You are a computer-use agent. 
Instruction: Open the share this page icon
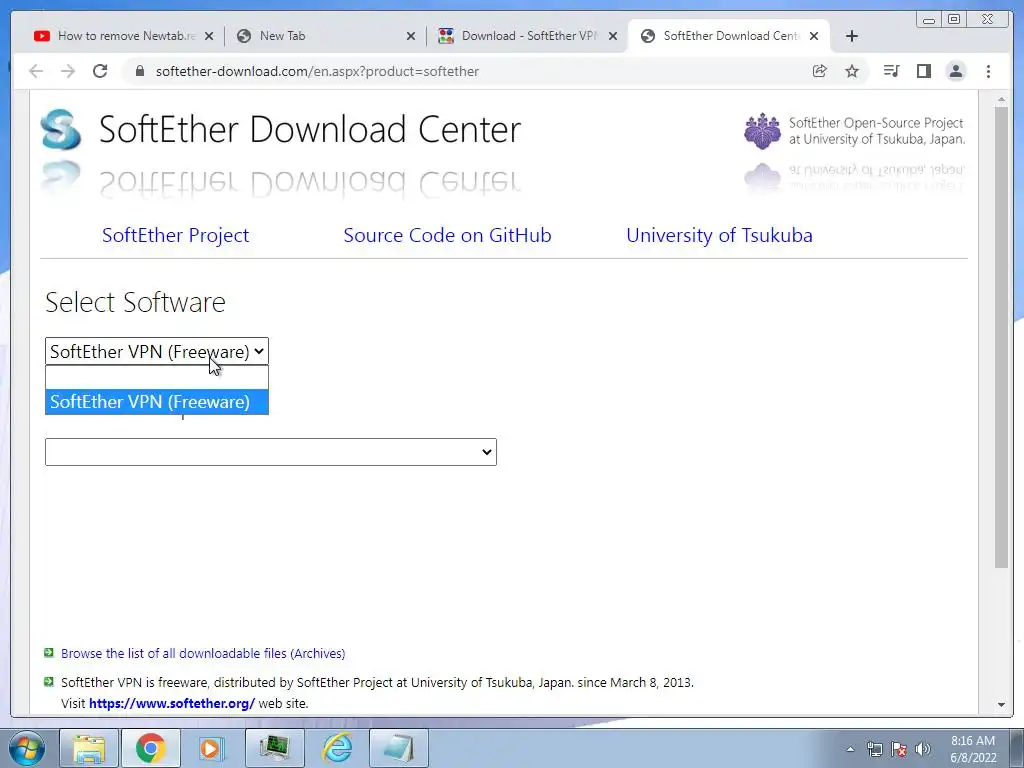[820, 71]
